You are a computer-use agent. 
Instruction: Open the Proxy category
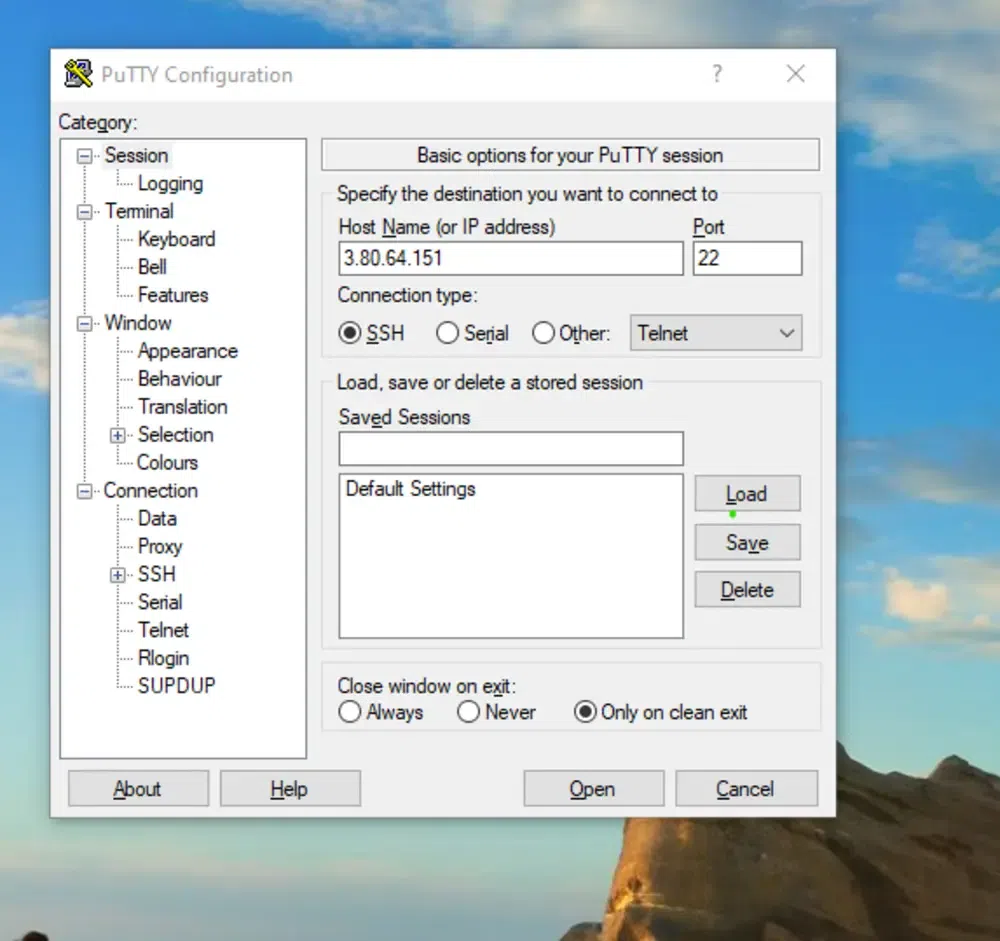pyautogui.click(x=160, y=547)
